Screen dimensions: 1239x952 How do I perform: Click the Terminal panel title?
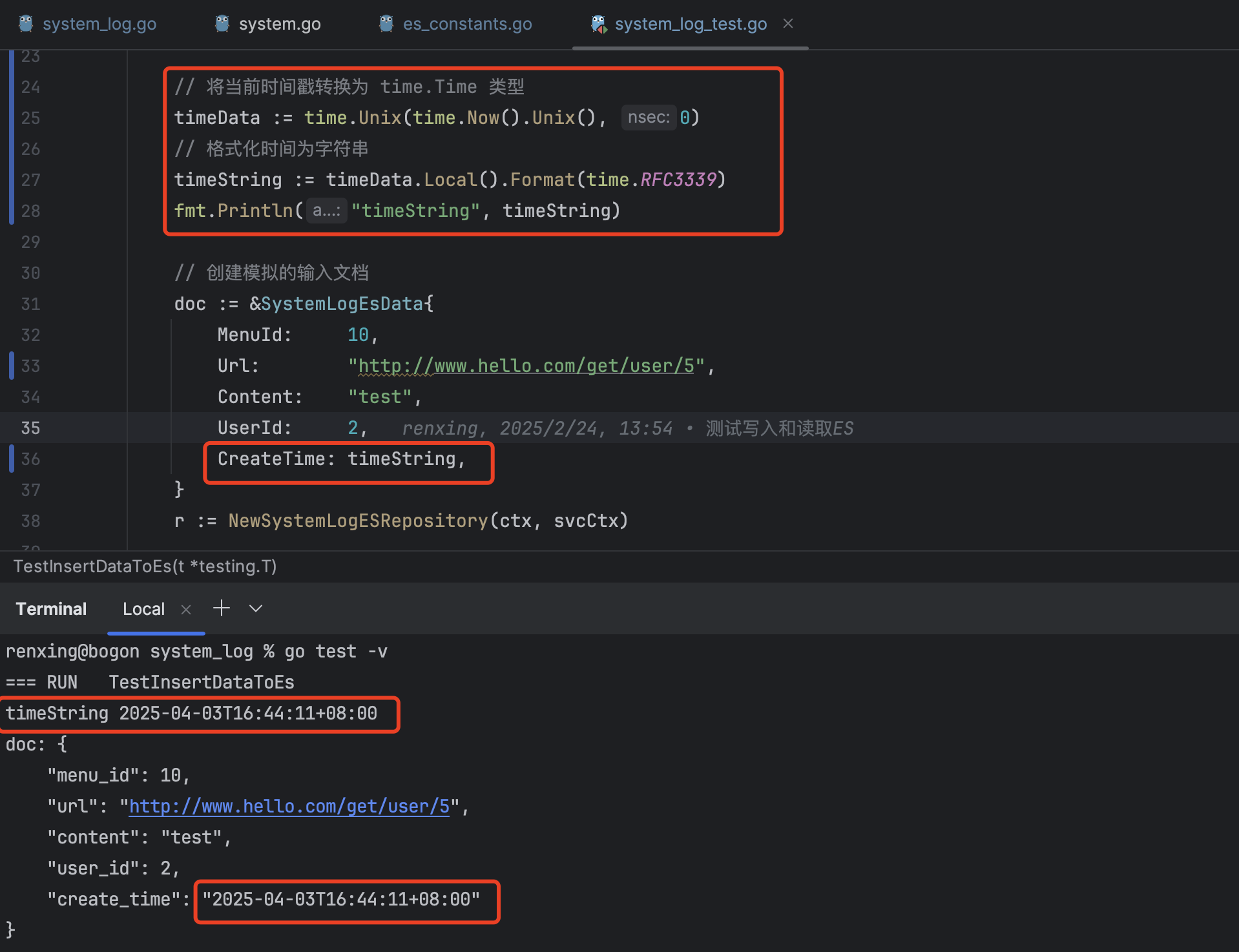pyautogui.click(x=51, y=609)
